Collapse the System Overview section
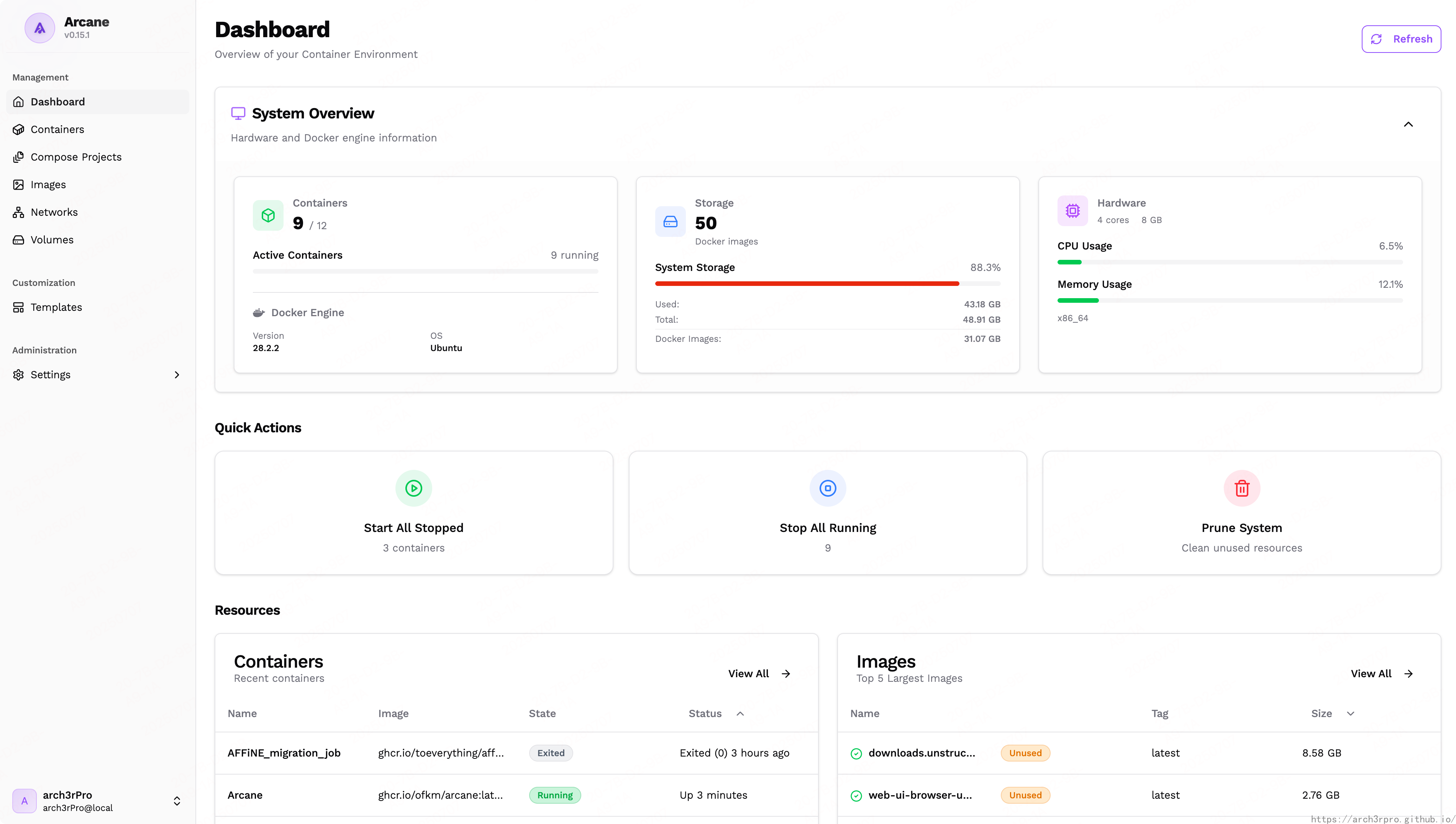Viewport: 1456px width, 824px height. (x=1408, y=125)
